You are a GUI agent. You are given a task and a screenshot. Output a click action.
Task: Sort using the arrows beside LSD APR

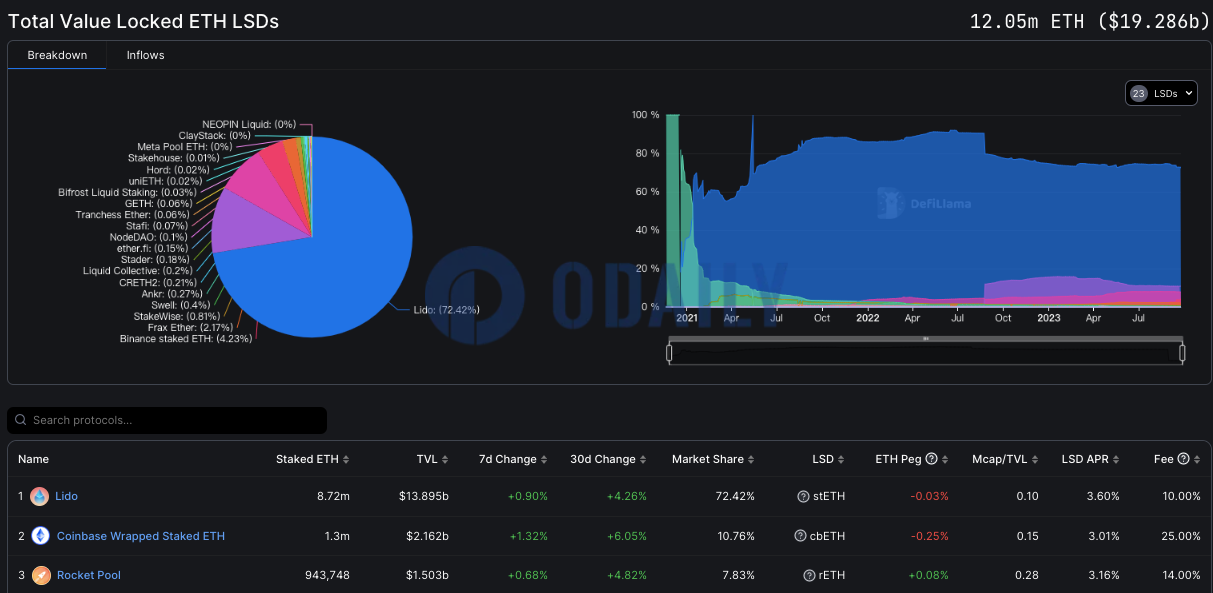[x=1116, y=460]
